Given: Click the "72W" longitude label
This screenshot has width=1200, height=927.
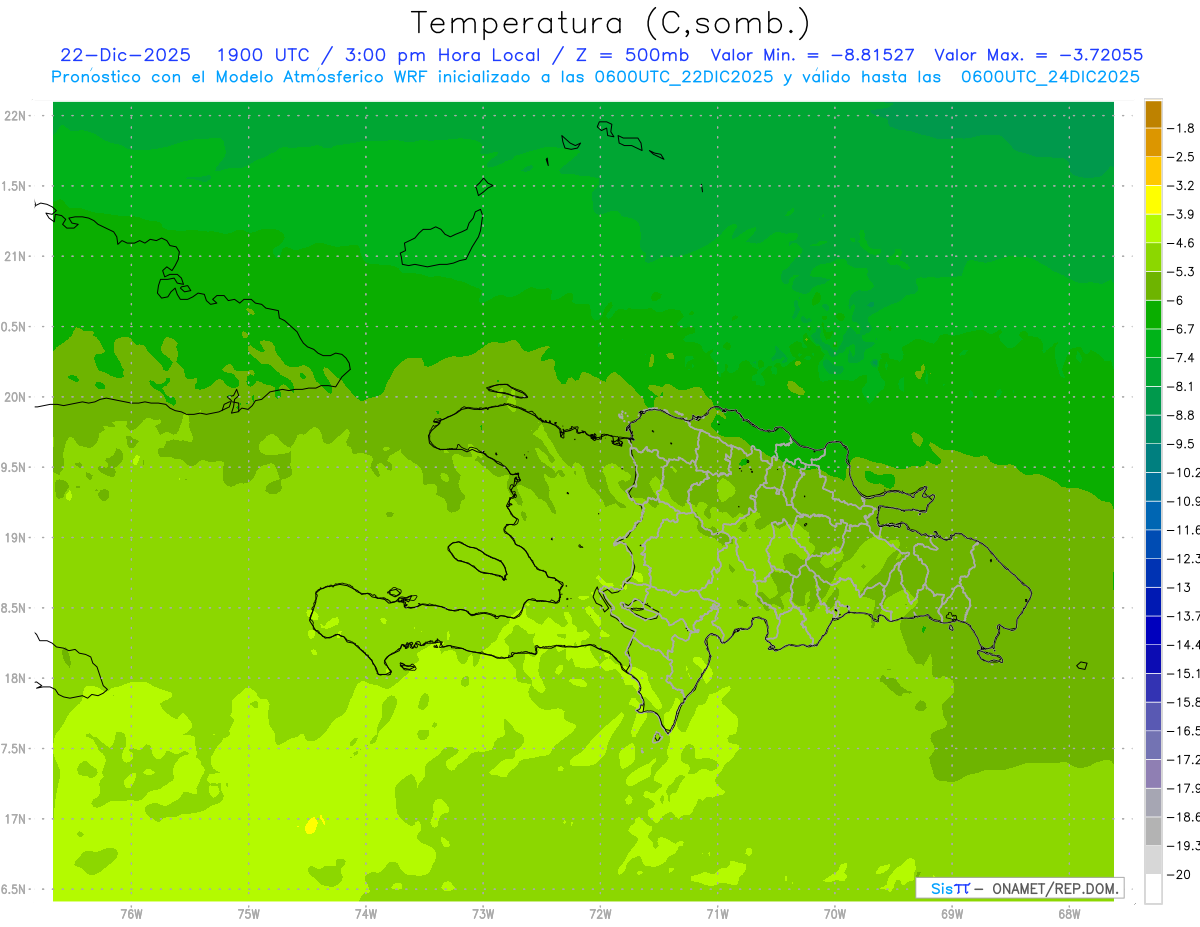Looking at the screenshot, I should (601, 914).
